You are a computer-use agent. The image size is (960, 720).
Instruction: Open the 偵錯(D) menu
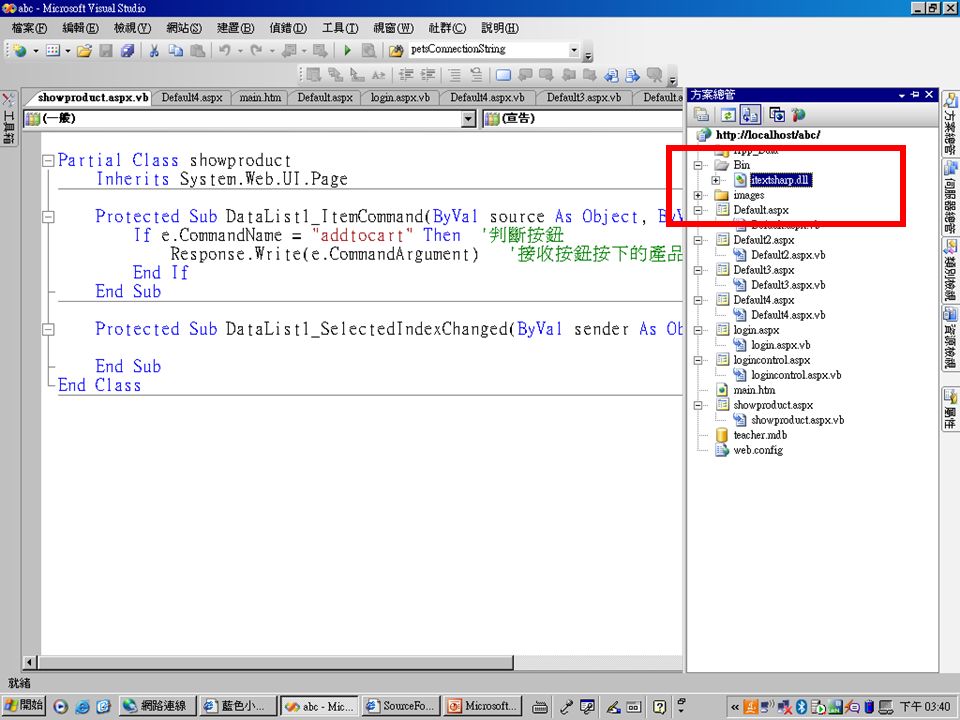(x=288, y=28)
